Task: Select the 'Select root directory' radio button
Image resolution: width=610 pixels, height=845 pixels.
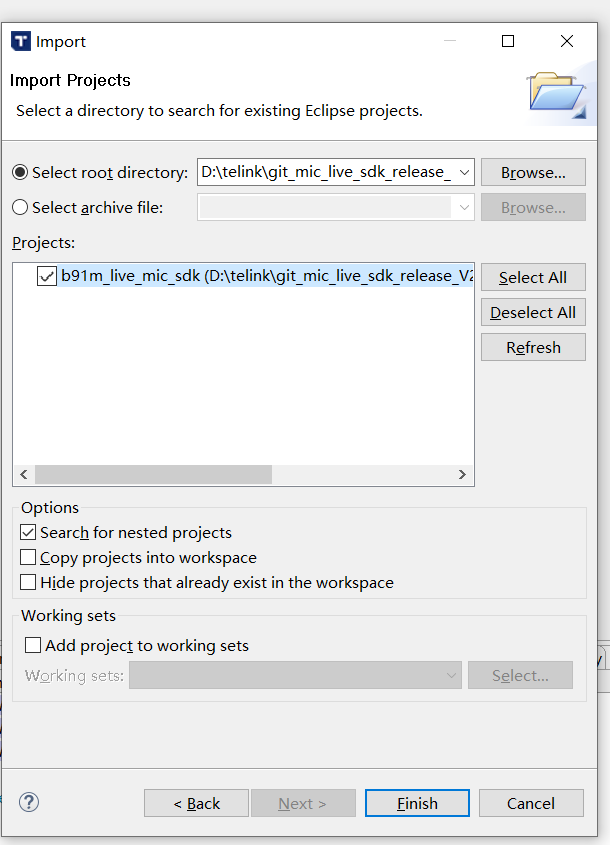Action: (x=21, y=171)
